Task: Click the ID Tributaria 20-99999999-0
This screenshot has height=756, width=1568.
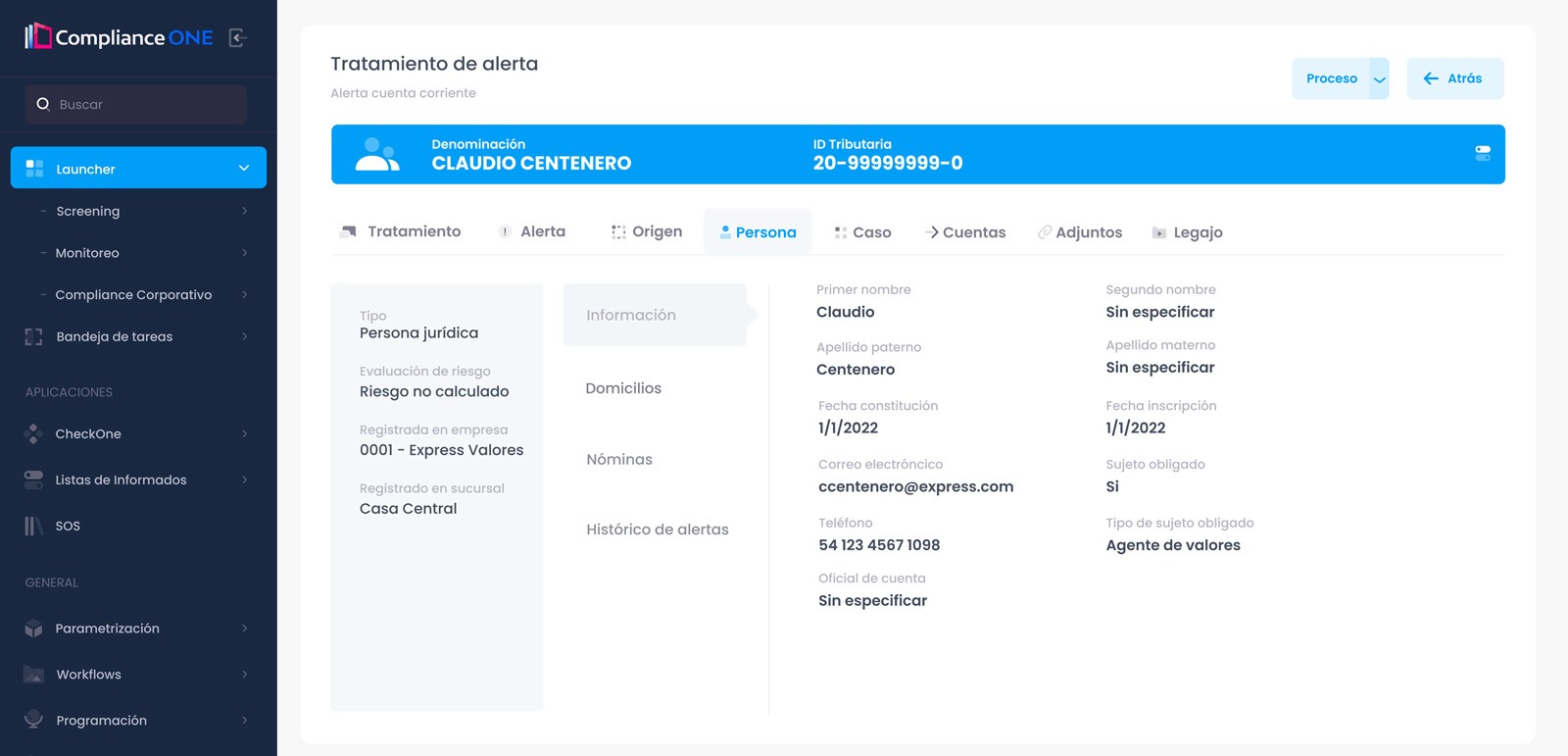Action: tap(888, 163)
